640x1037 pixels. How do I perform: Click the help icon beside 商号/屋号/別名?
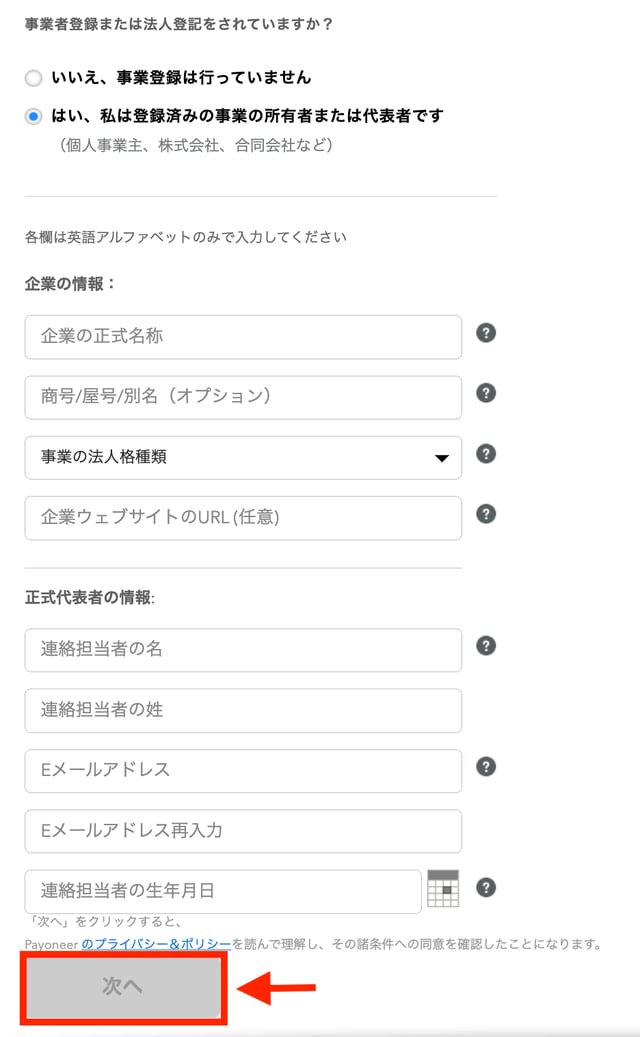(x=485, y=393)
